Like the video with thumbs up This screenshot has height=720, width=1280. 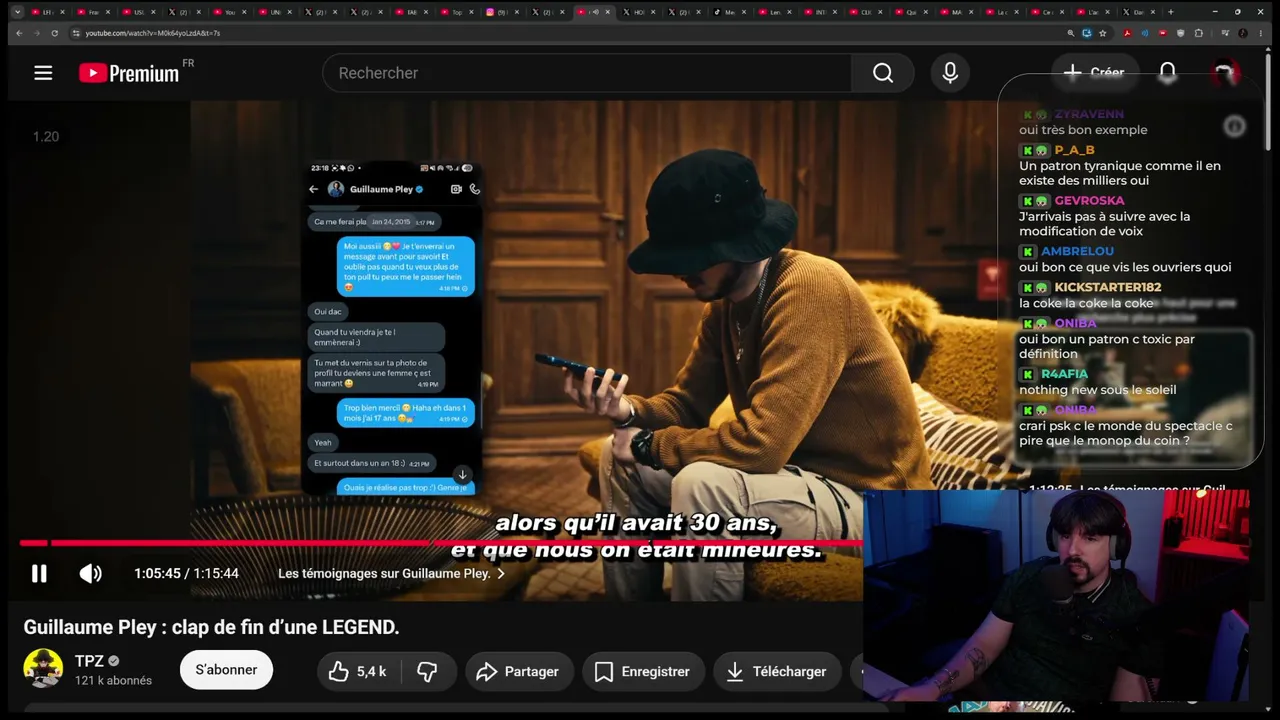357,672
